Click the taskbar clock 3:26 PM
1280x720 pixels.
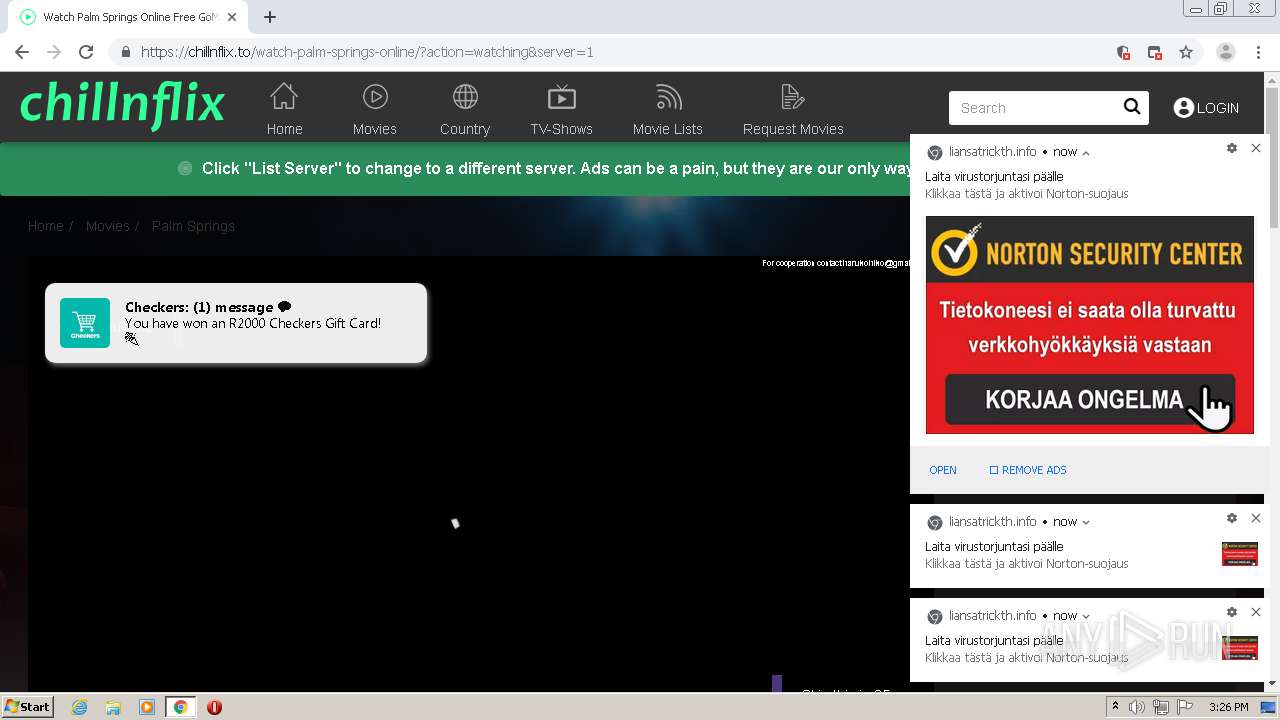click(1228, 707)
